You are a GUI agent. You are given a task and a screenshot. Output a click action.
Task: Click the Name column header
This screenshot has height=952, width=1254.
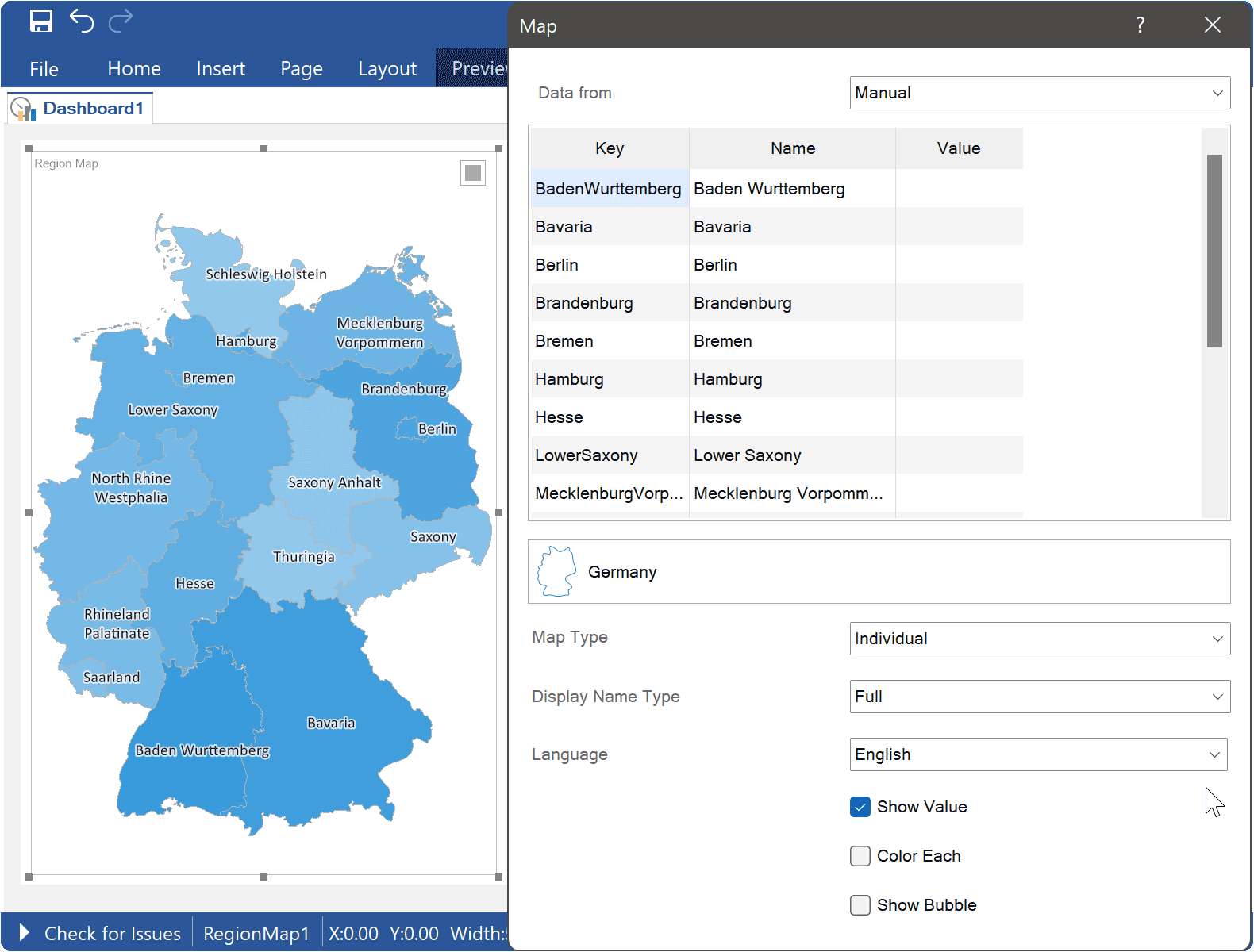792,148
